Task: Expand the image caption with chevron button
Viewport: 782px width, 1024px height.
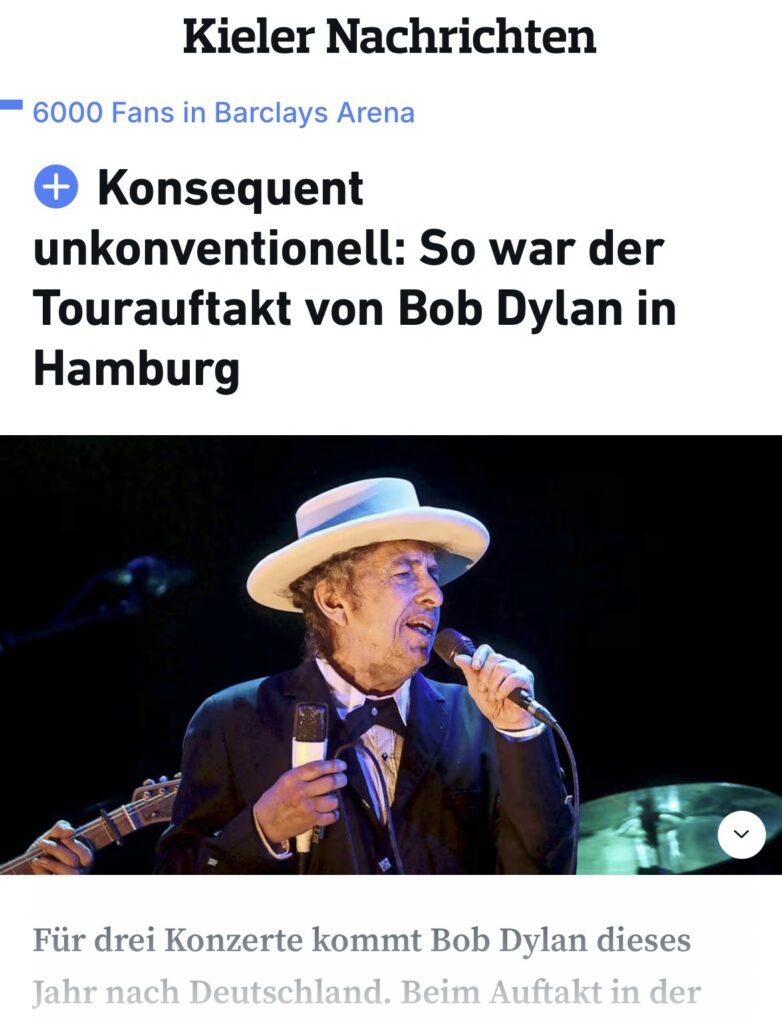Action: click(741, 834)
